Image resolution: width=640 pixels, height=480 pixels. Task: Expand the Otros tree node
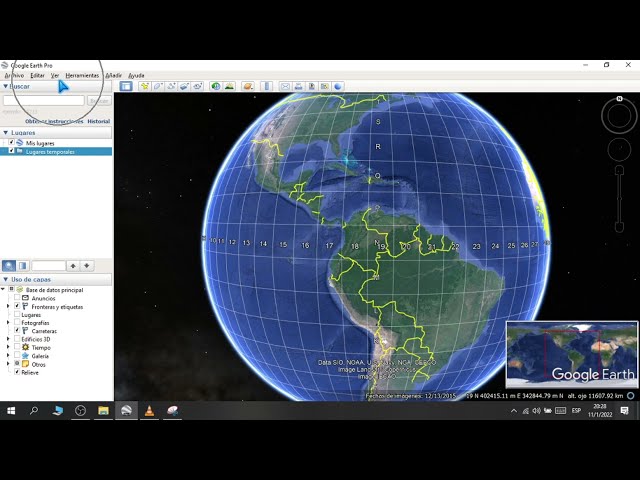8,364
